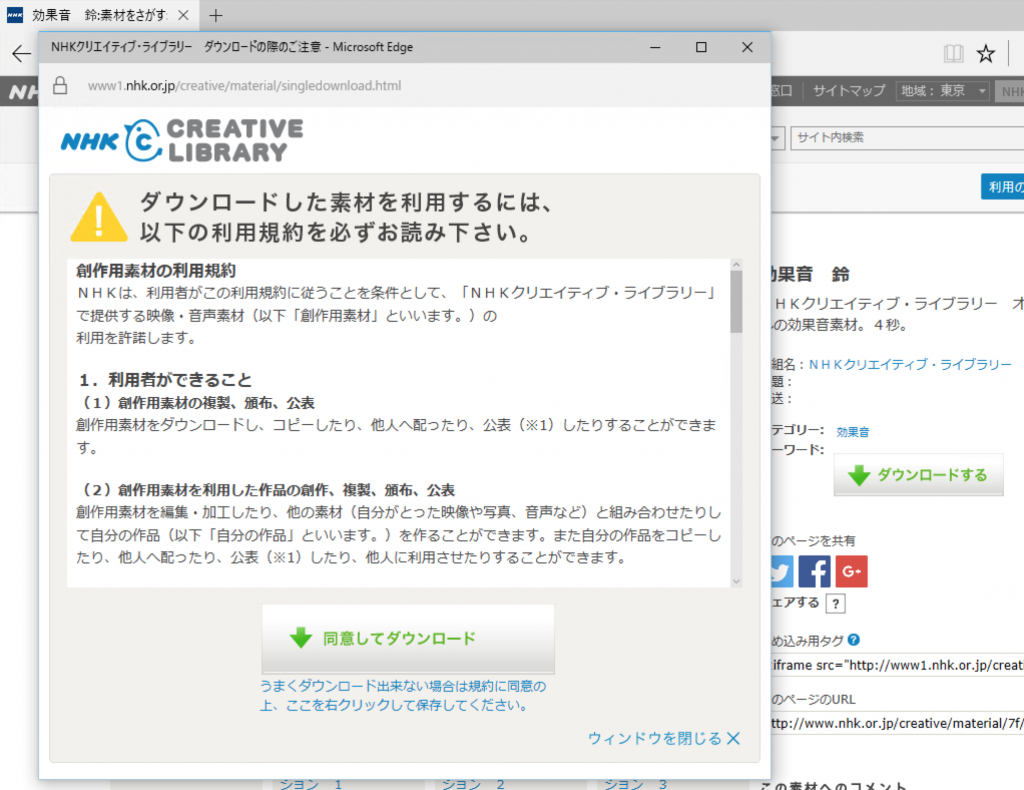Click NHKクリエイティブ・ライブラリー program link
This screenshot has height=790, width=1024.
[910, 364]
